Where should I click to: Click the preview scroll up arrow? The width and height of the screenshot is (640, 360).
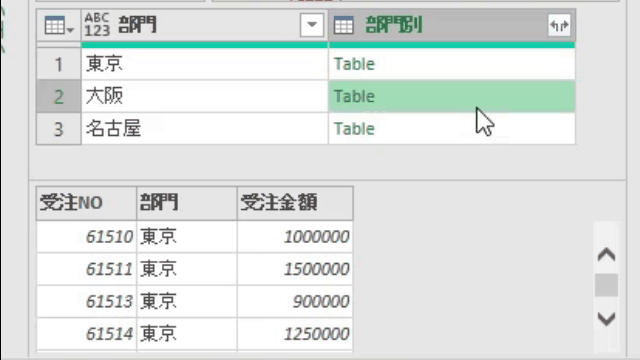coord(607,255)
